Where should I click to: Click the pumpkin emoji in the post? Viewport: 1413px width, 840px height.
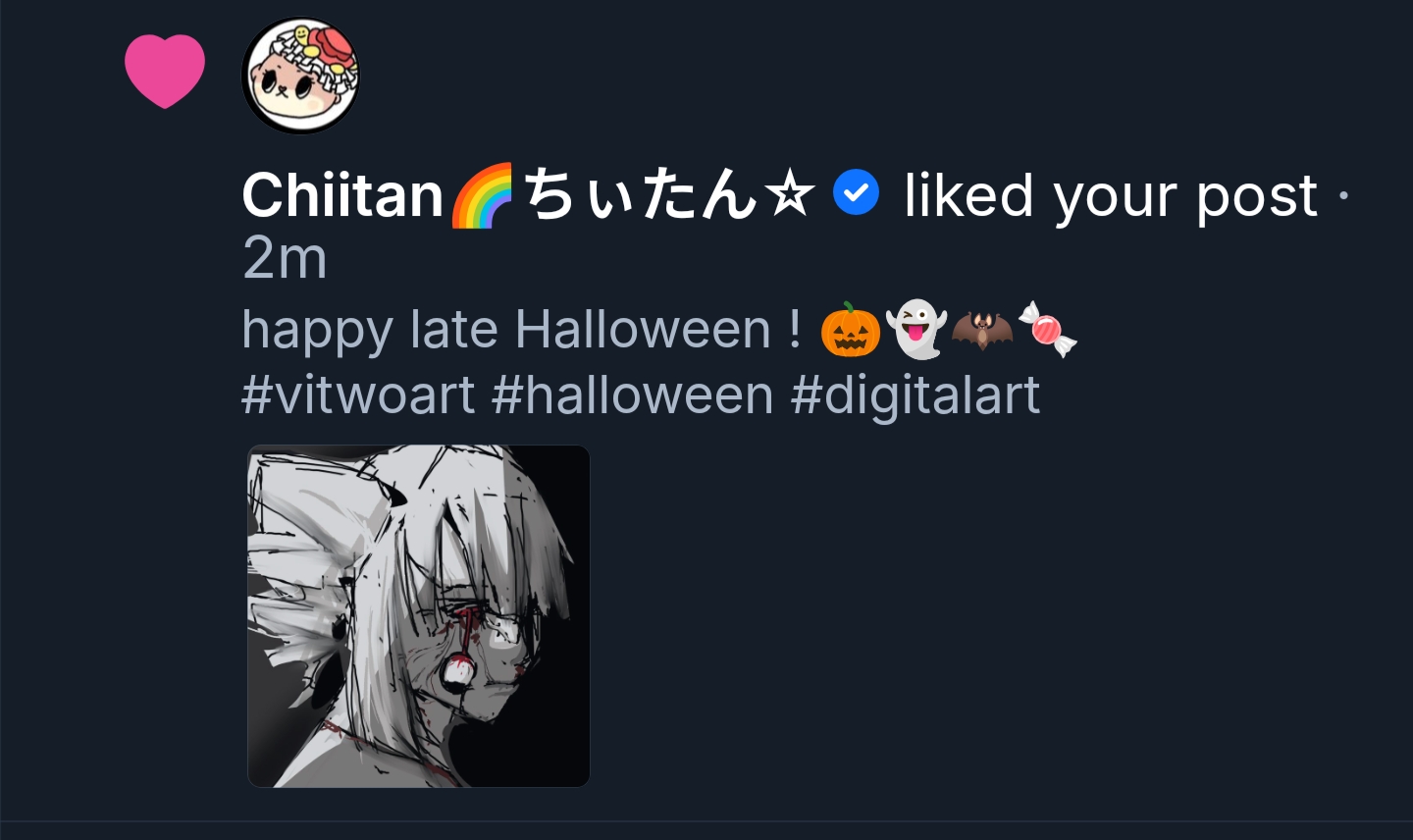tap(850, 330)
